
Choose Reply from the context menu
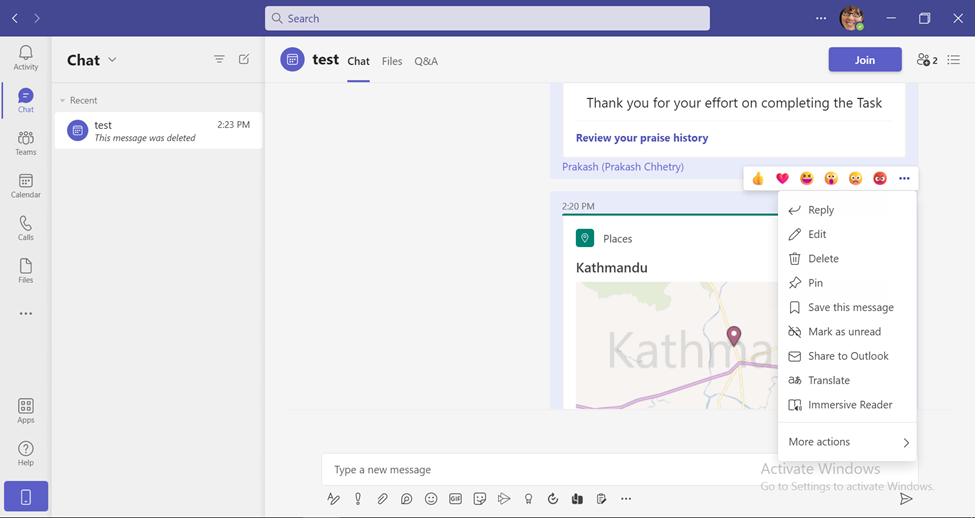coord(847,210)
